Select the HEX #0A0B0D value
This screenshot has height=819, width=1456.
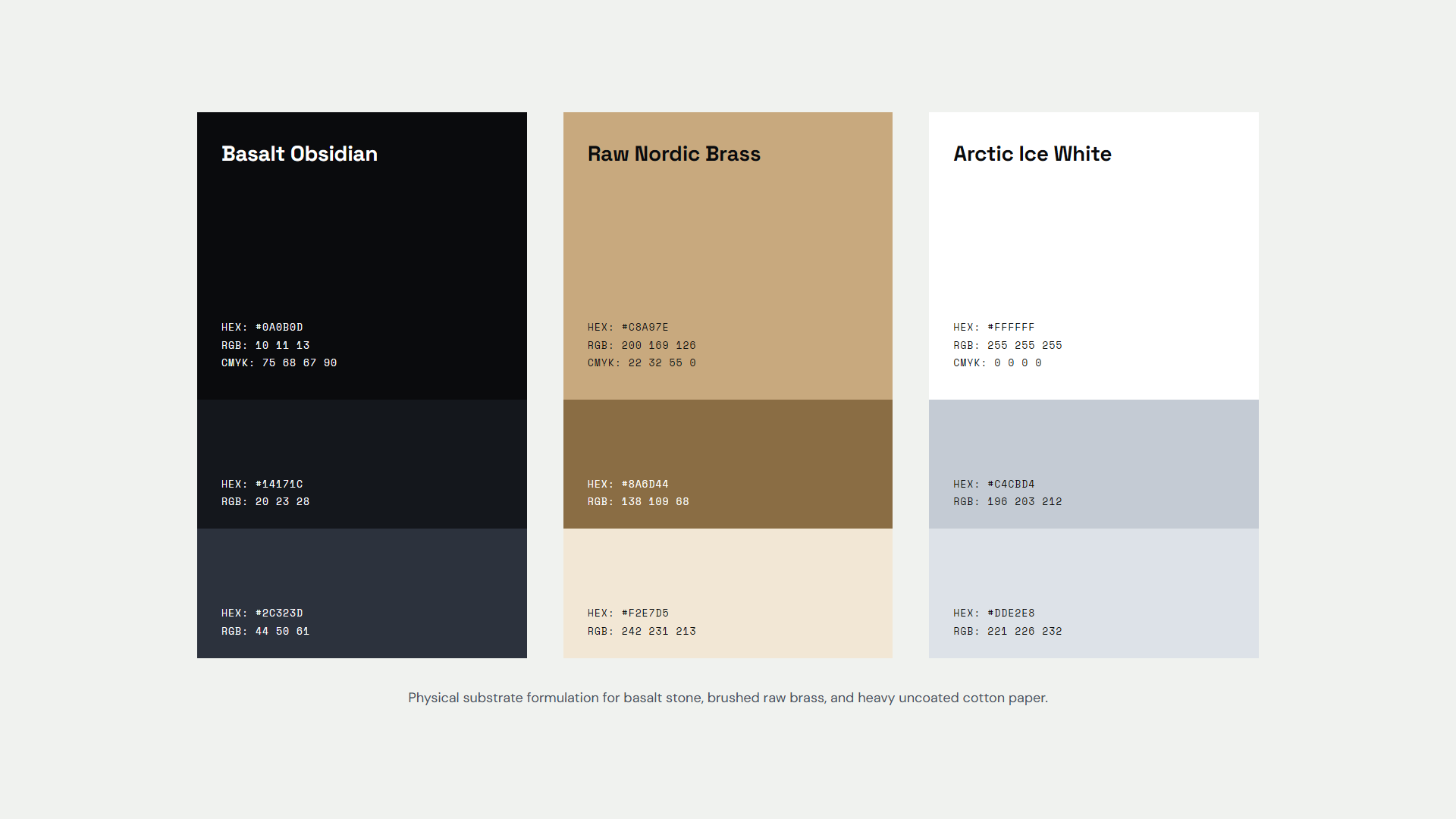(x=262, y=328)
